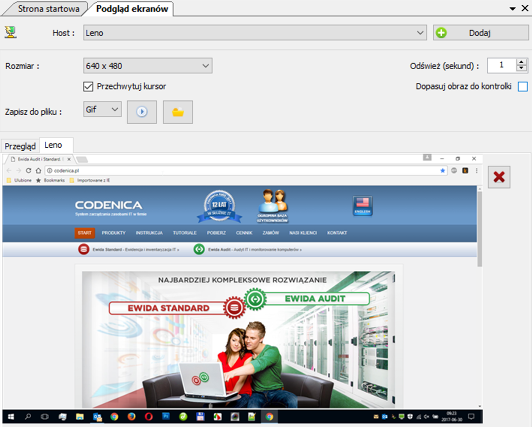Click the green plus Dodaj icon
The width and height of the screenshot is (532, 427).
point(441,33)
